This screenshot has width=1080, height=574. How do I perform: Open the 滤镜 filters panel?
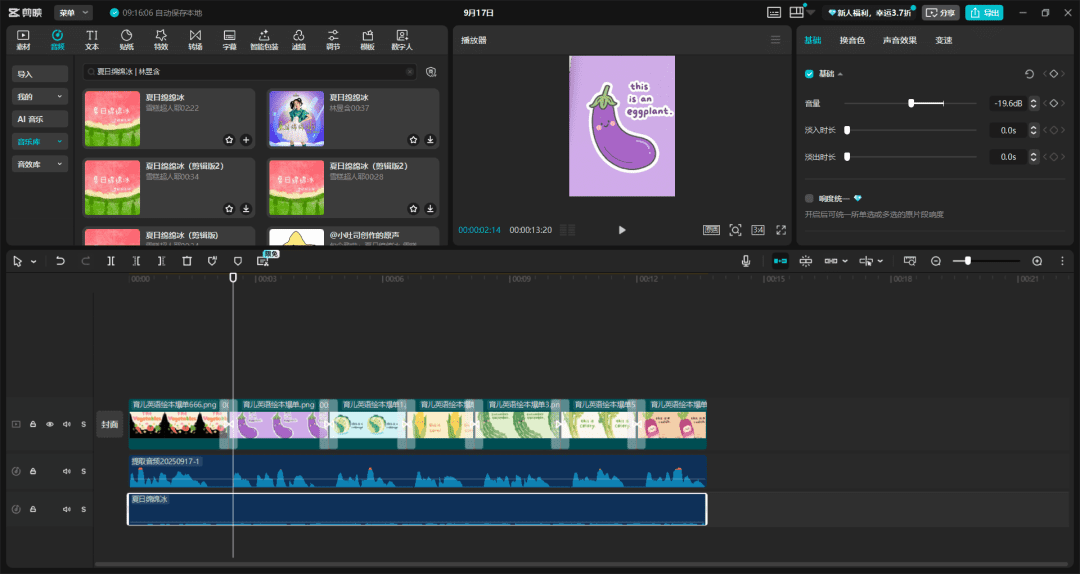pyautogui.click(x=298, y=40)
